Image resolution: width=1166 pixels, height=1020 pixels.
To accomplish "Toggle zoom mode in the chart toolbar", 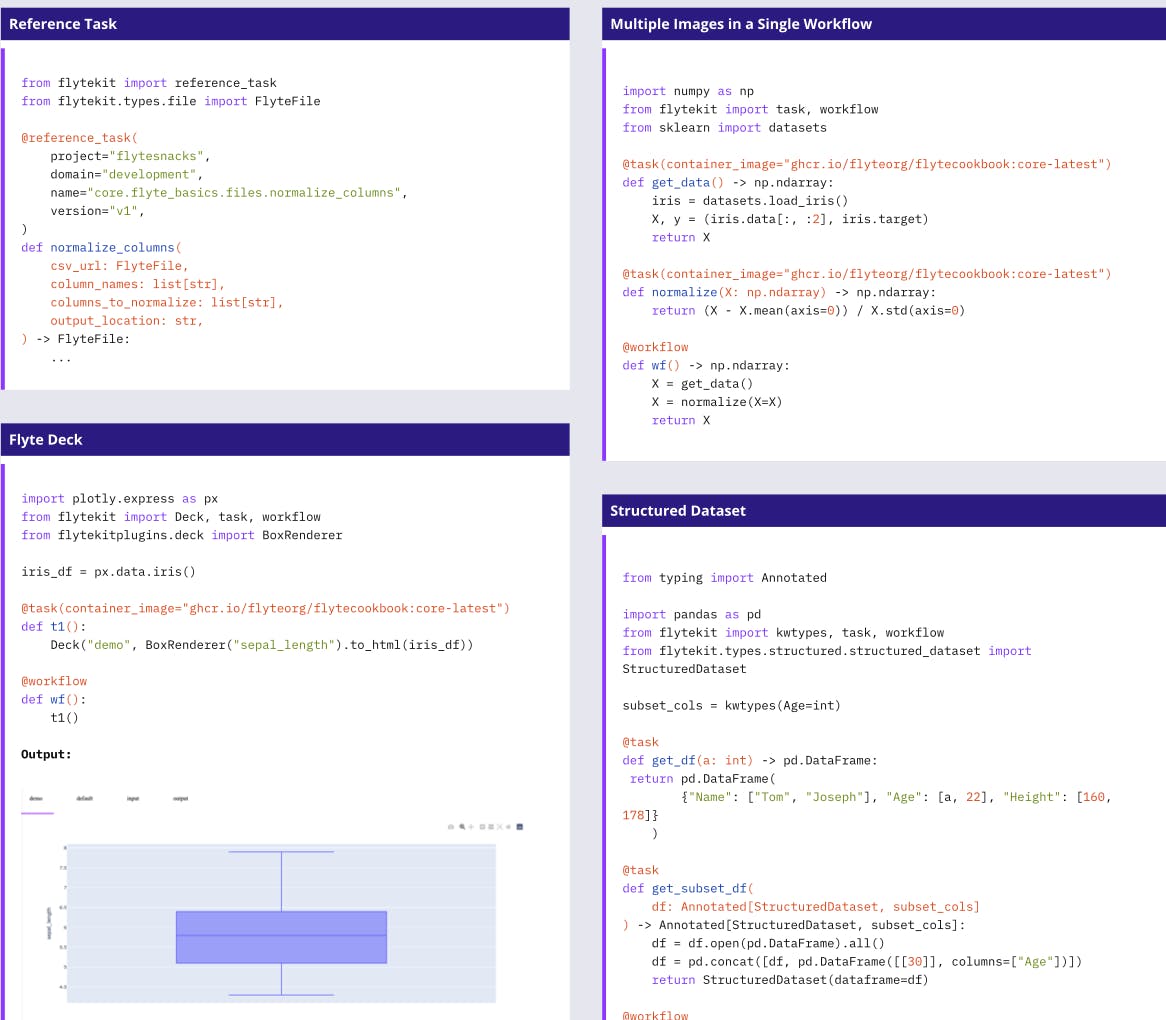I will (461, 826).
